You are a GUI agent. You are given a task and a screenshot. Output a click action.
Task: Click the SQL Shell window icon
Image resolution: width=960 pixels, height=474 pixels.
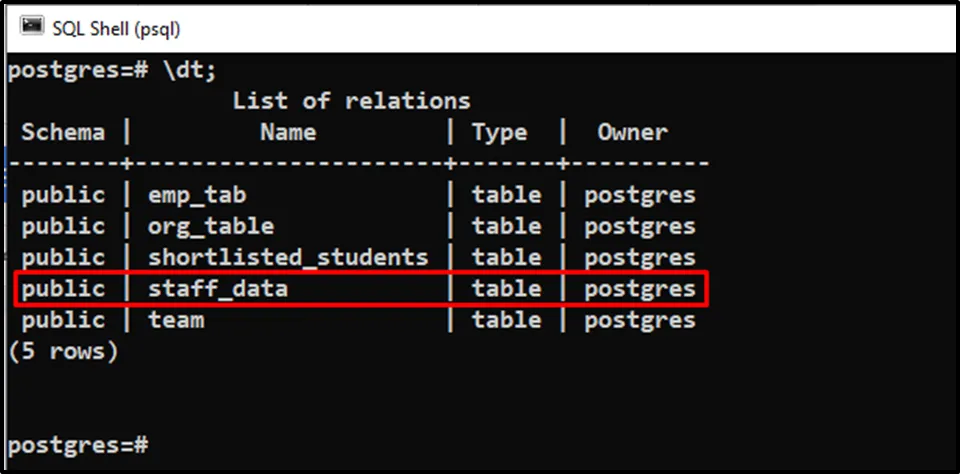[x=32, y=27]
